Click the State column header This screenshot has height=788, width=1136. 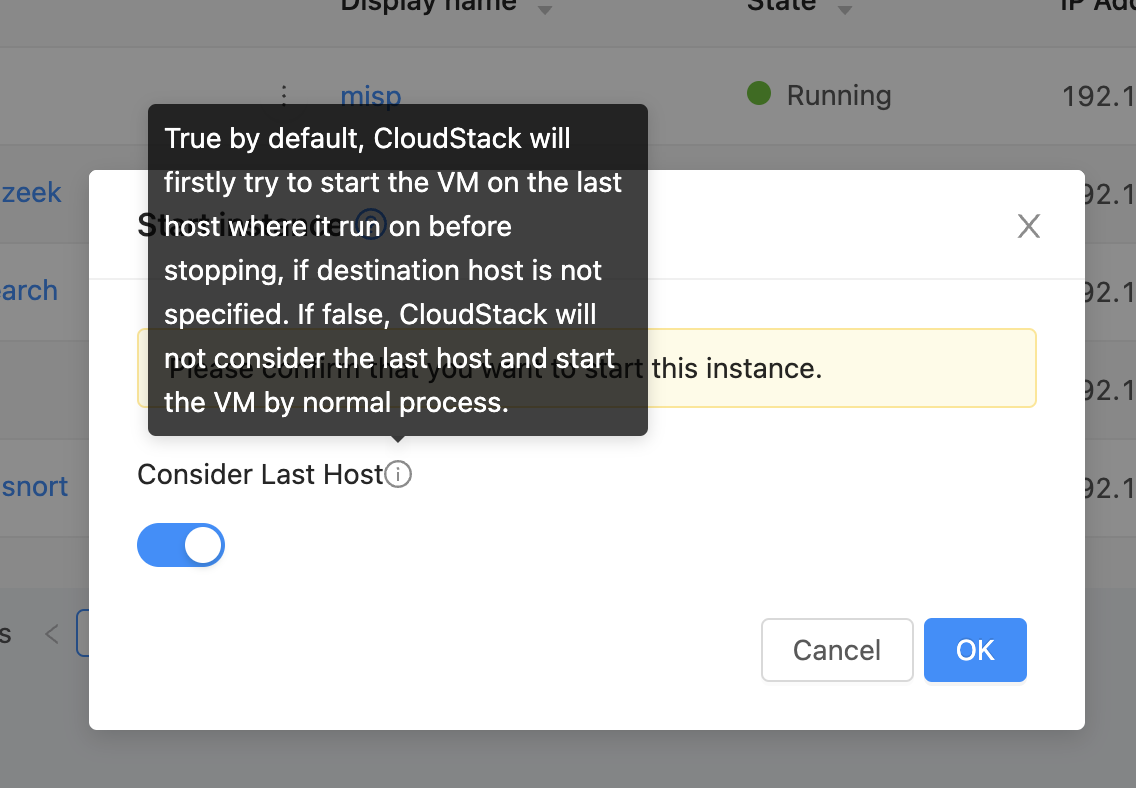781,8
